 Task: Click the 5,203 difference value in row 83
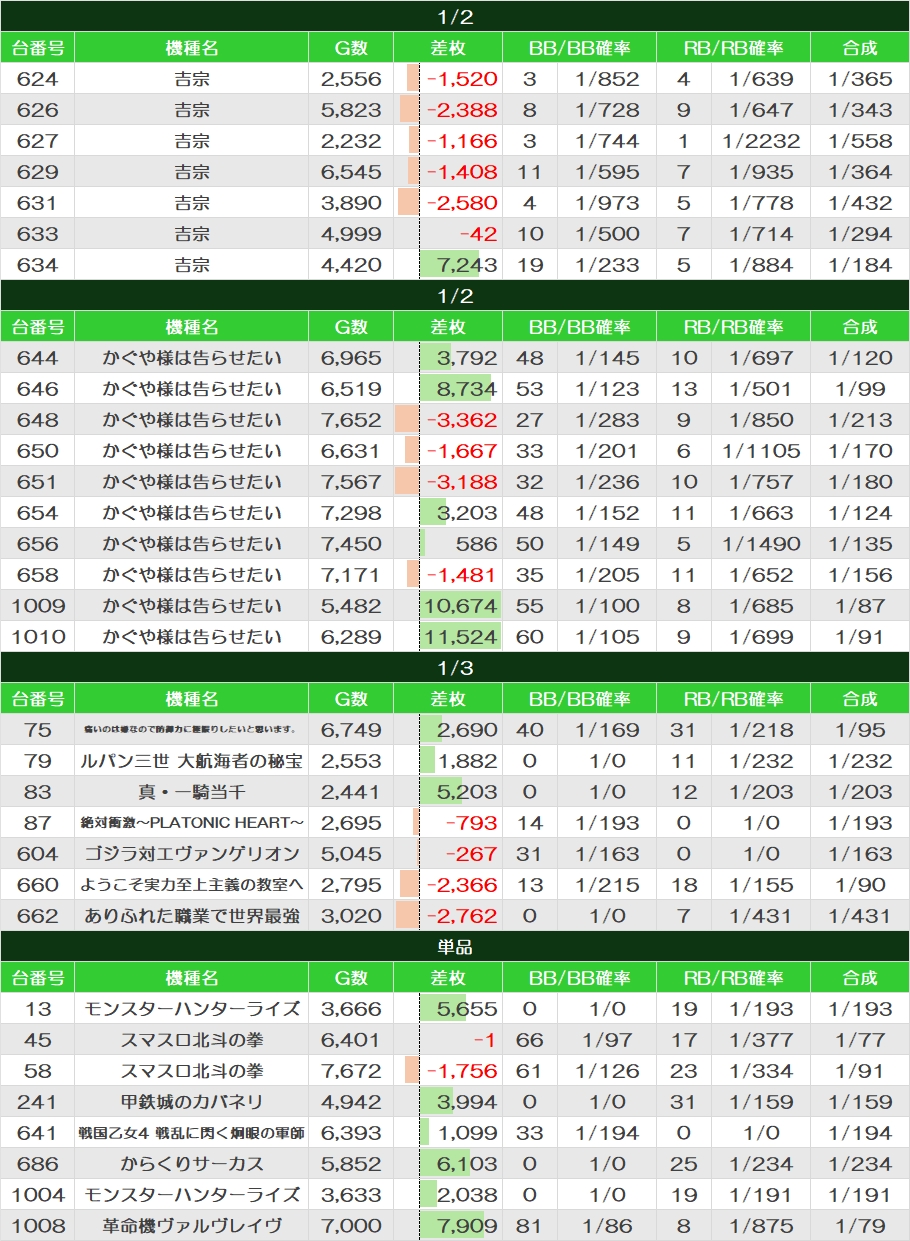[467, 792]
